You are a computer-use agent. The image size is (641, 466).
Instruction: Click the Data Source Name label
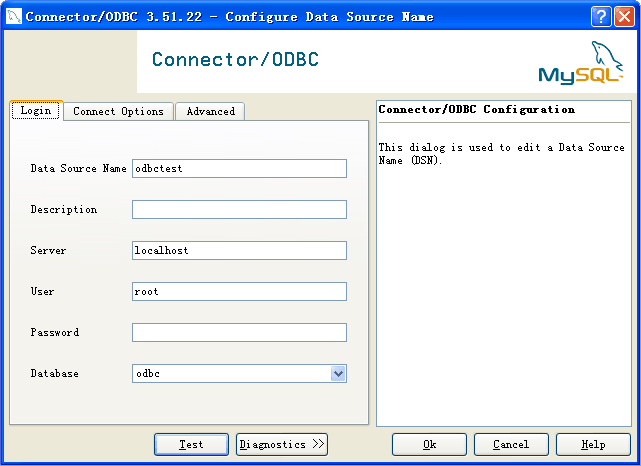point(78,168)
